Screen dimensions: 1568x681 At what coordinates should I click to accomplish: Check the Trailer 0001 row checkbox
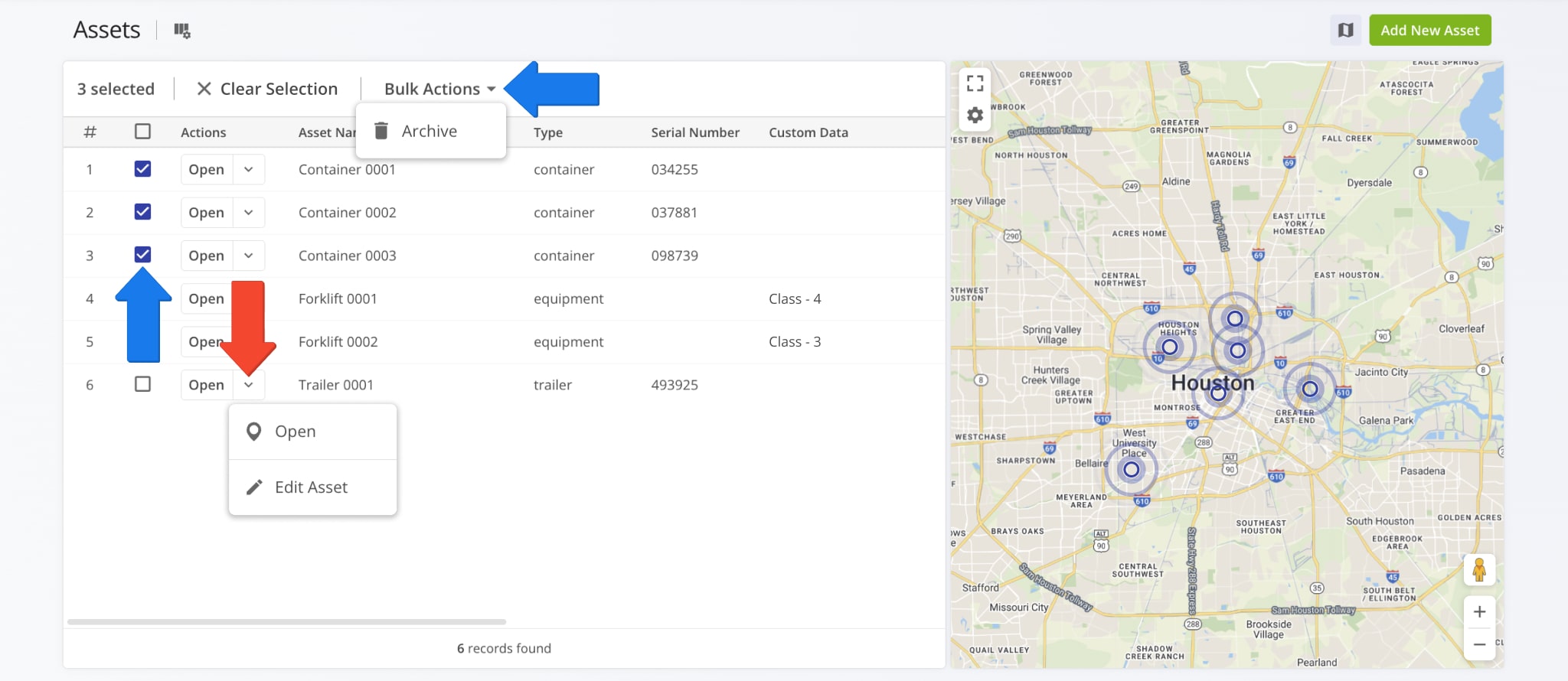[142, 384]
